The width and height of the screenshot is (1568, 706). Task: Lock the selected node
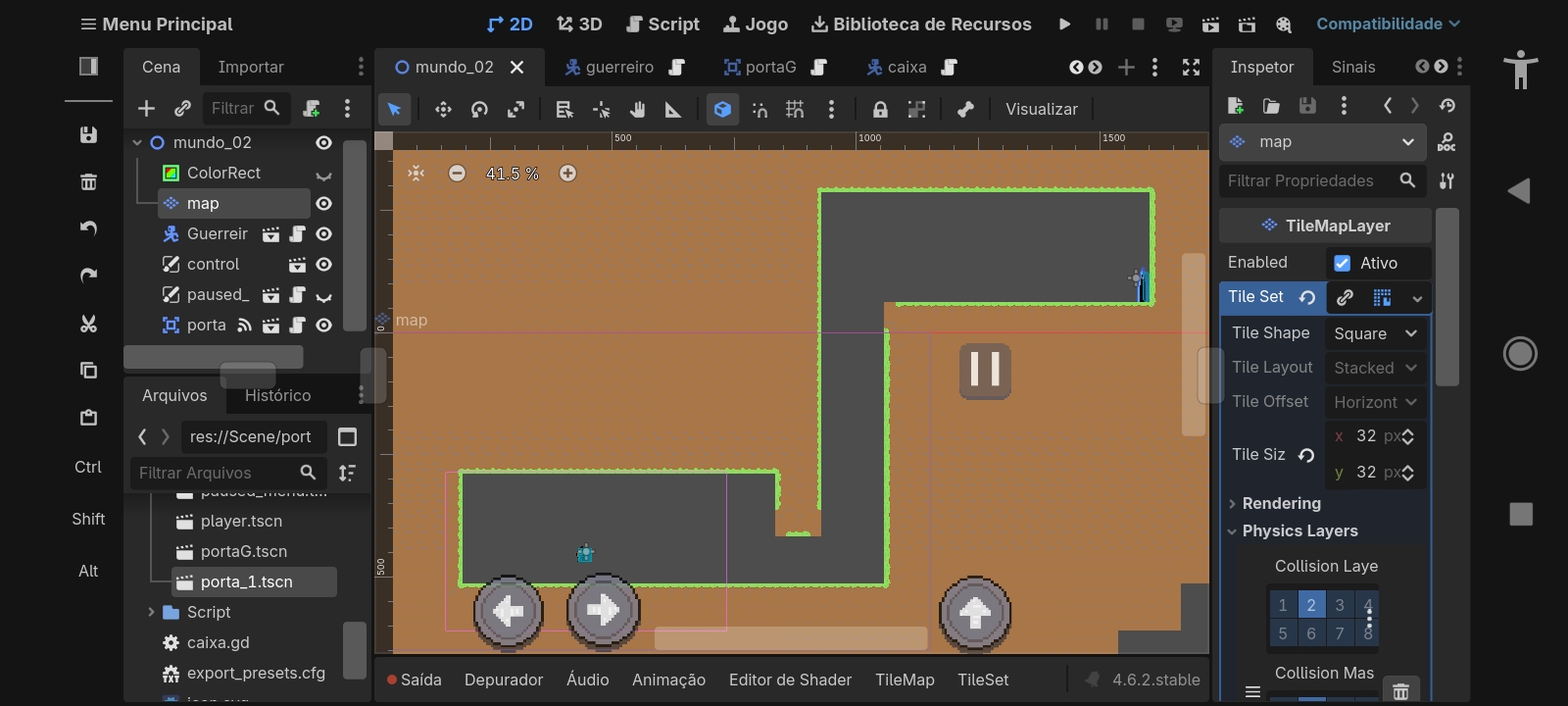coord(880,109)
